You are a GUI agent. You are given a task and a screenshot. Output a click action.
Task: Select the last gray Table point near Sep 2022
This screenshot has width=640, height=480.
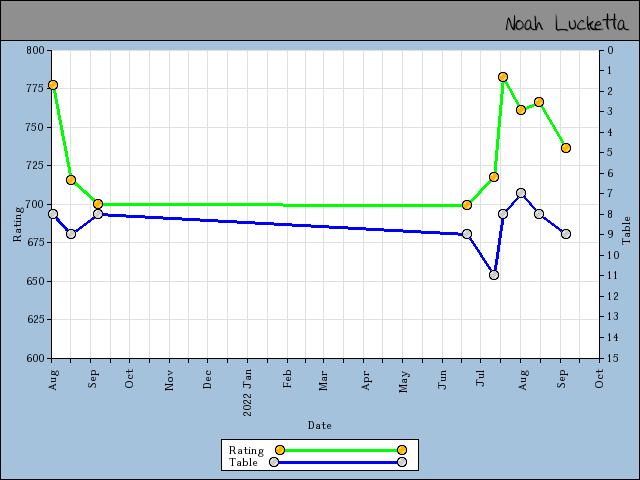point(566,234)
